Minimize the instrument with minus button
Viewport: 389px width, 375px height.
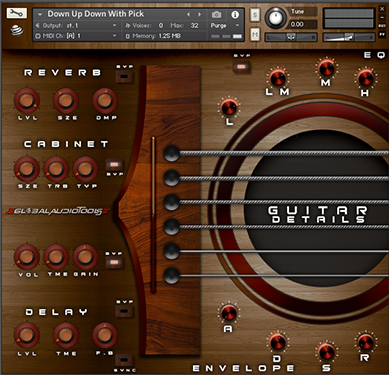(x=382, y=17)
